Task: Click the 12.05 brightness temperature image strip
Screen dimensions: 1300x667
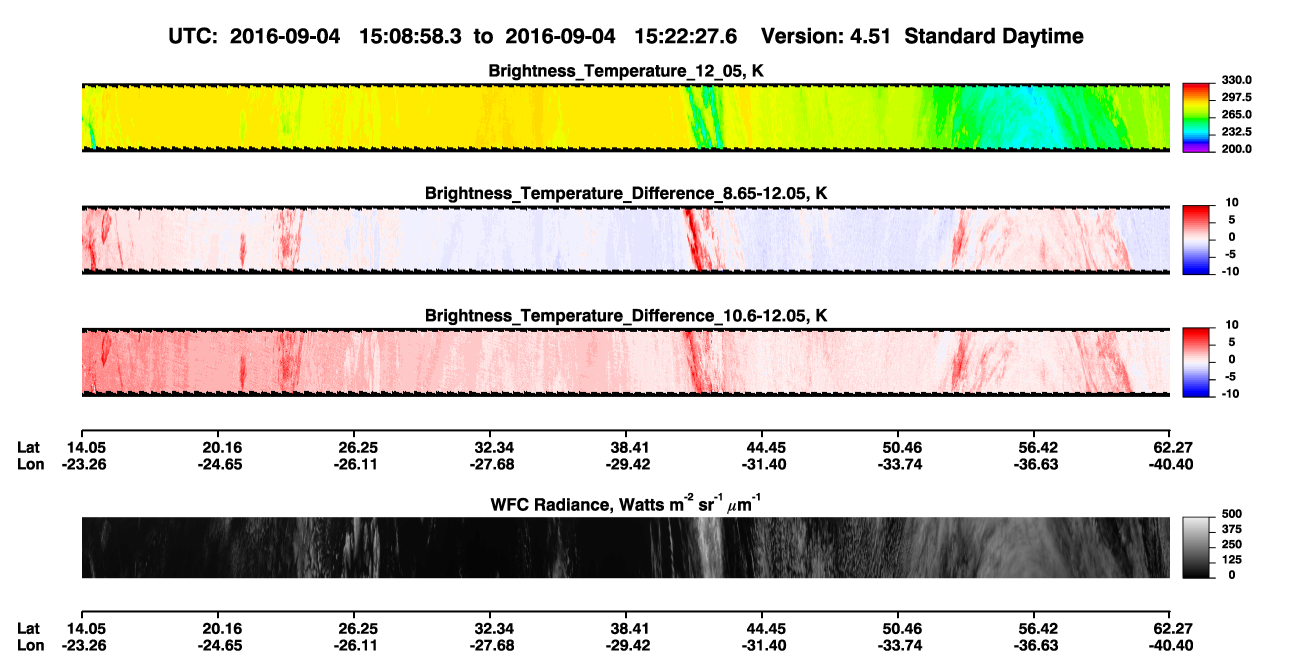Action: (x=626, y=117)
